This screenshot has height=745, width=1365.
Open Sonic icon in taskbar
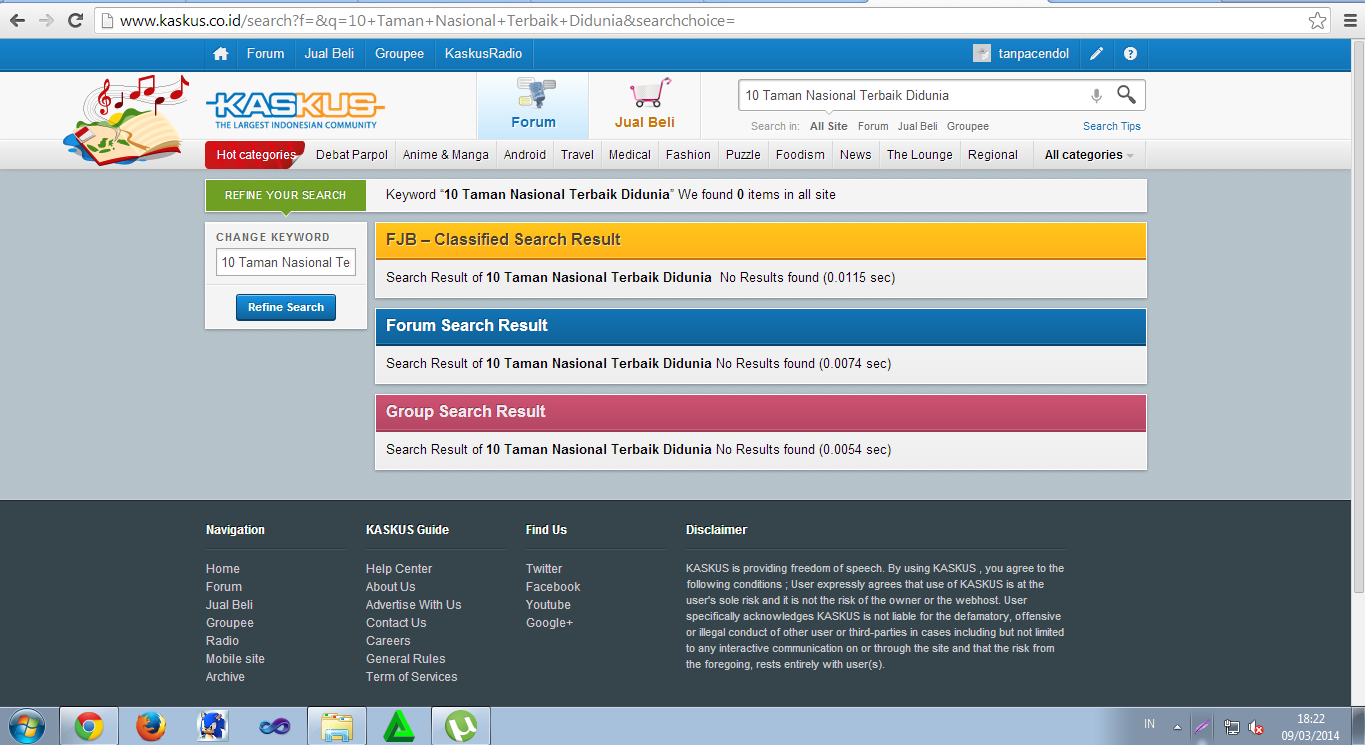click(213, 726)
